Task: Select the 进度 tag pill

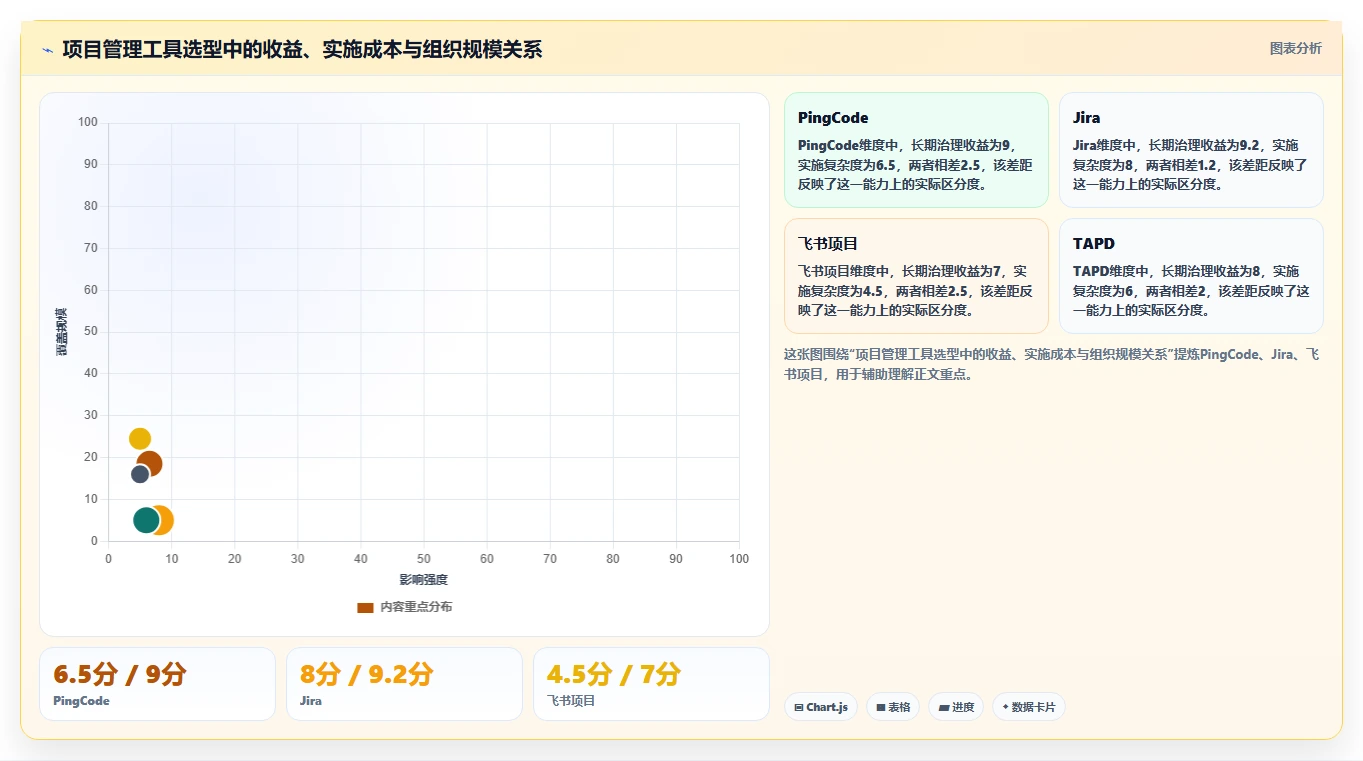Action: pyautogui.click(x=956, y=707)
